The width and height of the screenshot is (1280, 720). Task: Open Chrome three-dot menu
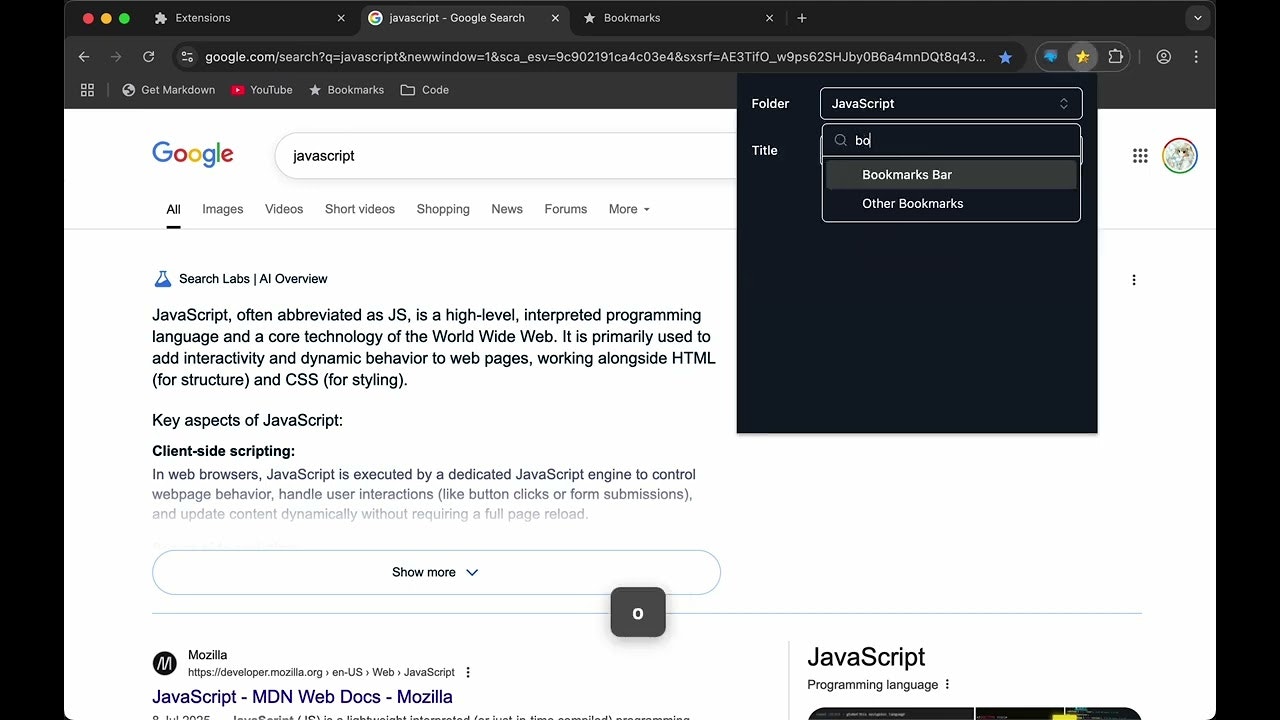coord(1196,57)
